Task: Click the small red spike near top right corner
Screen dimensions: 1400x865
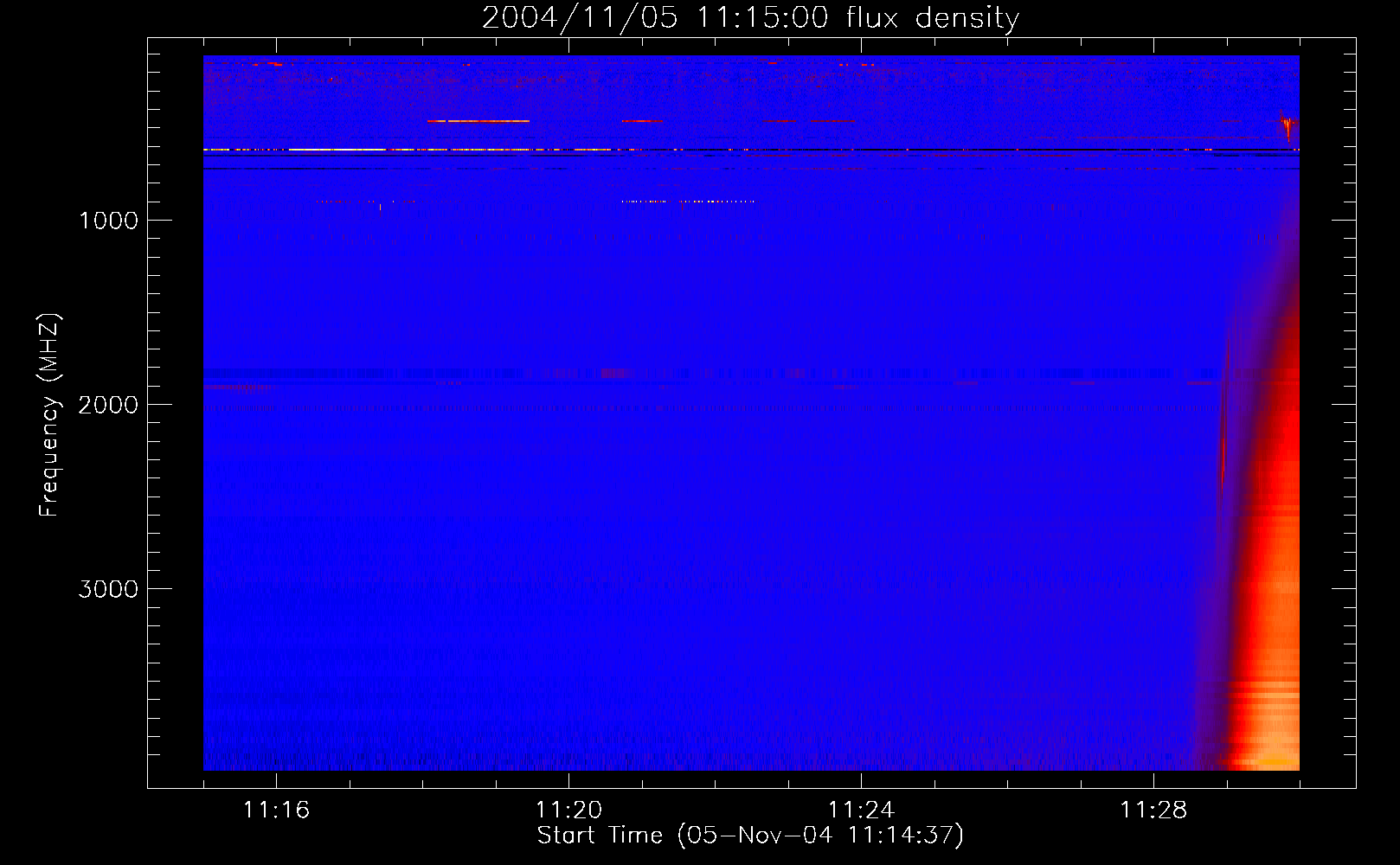Action: pos(1288,125)
